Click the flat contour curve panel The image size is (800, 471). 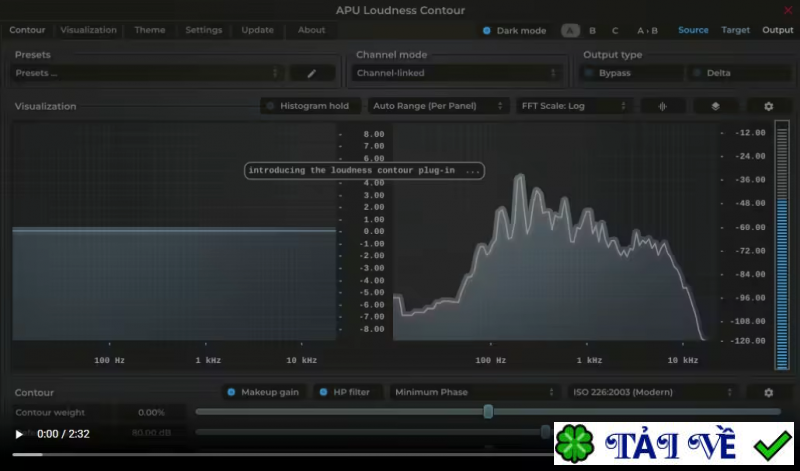pyautogui.click(x=174, y=232)
